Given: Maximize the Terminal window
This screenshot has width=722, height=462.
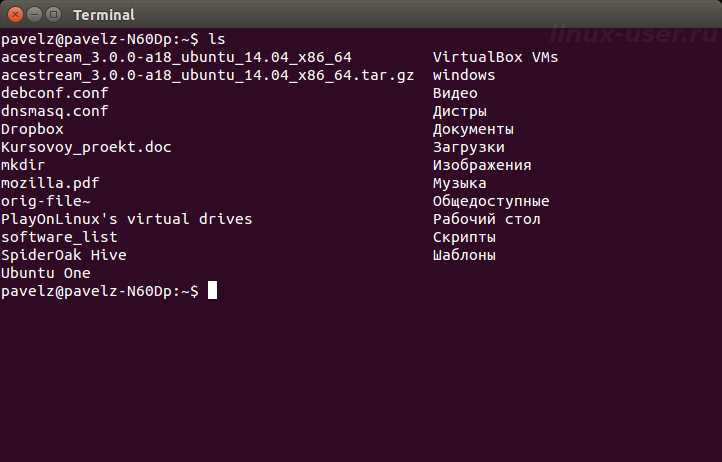Looking at the screenshot, I should click(54, 14).
